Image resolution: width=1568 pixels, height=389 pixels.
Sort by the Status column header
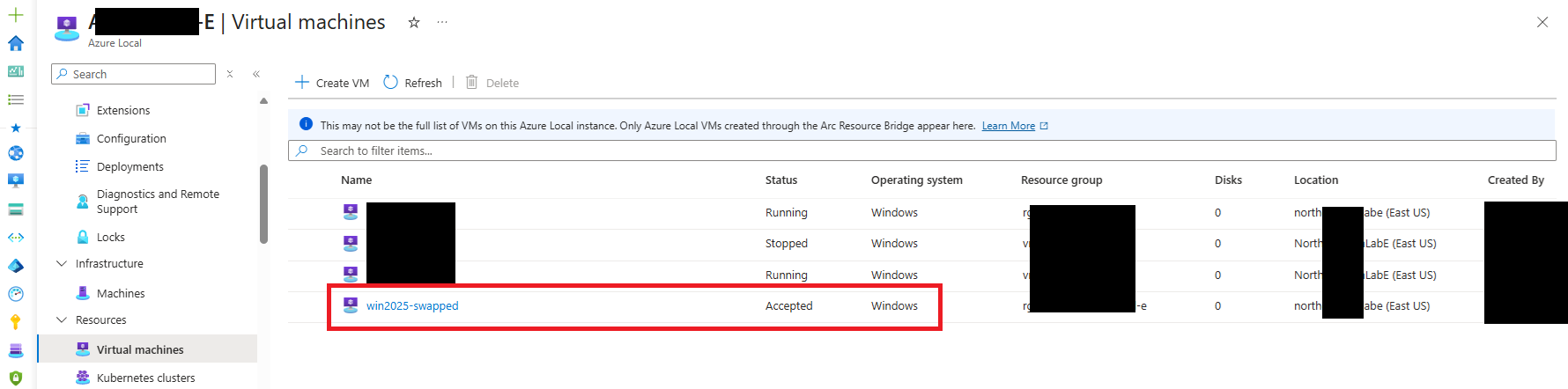780,180
